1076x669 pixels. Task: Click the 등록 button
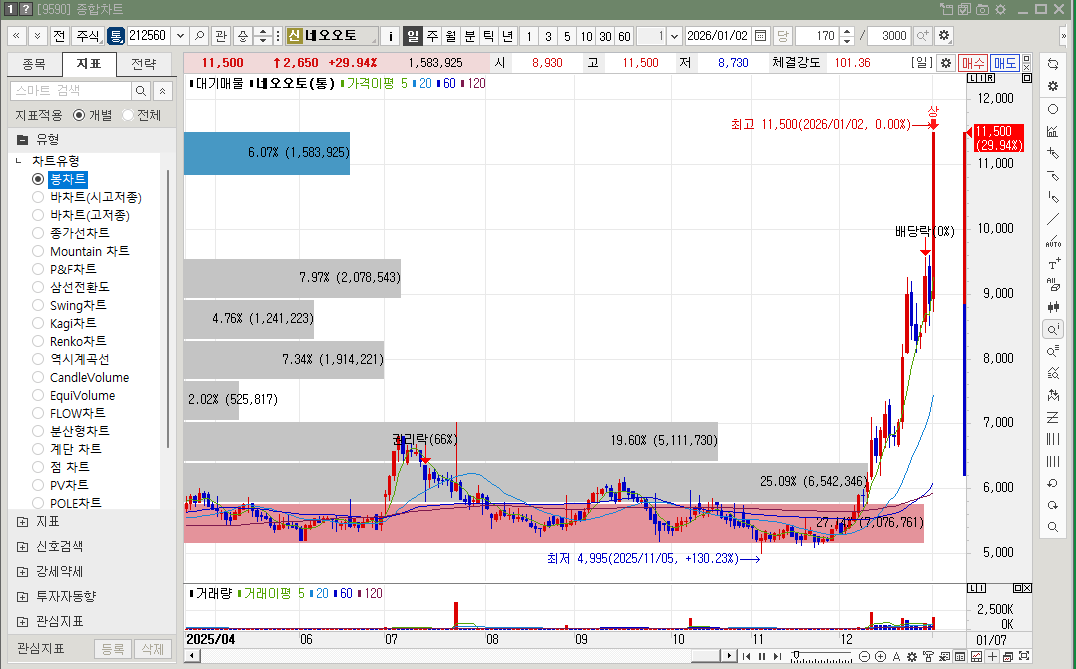pos(113,649)
